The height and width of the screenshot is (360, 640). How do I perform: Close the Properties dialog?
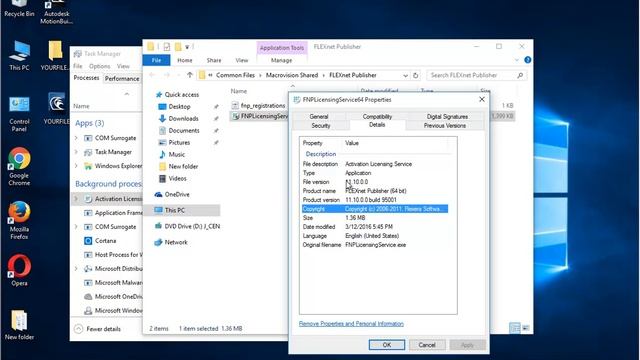[x=482, y=99]
